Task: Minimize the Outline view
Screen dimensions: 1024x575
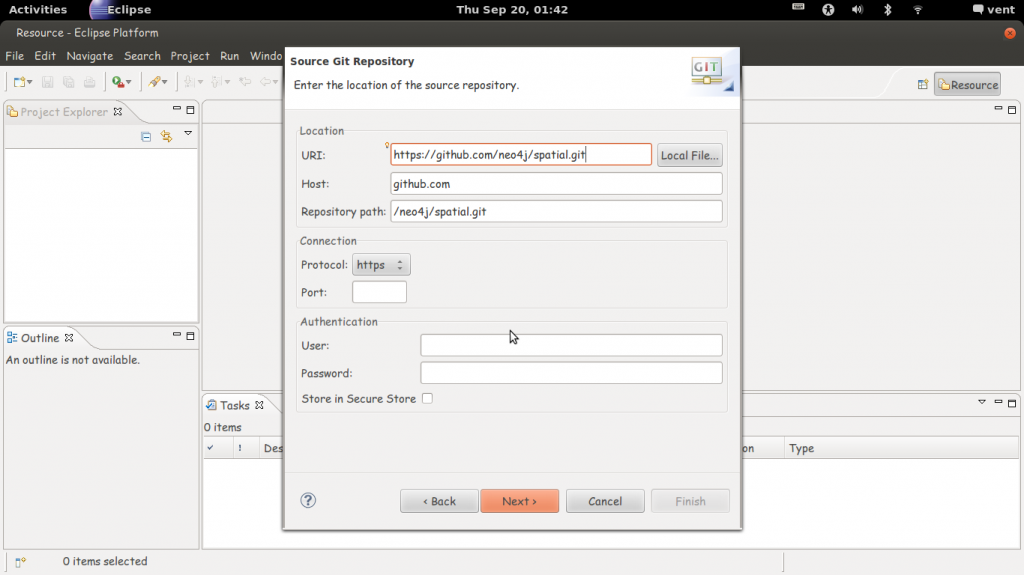Action: [176, 334]
